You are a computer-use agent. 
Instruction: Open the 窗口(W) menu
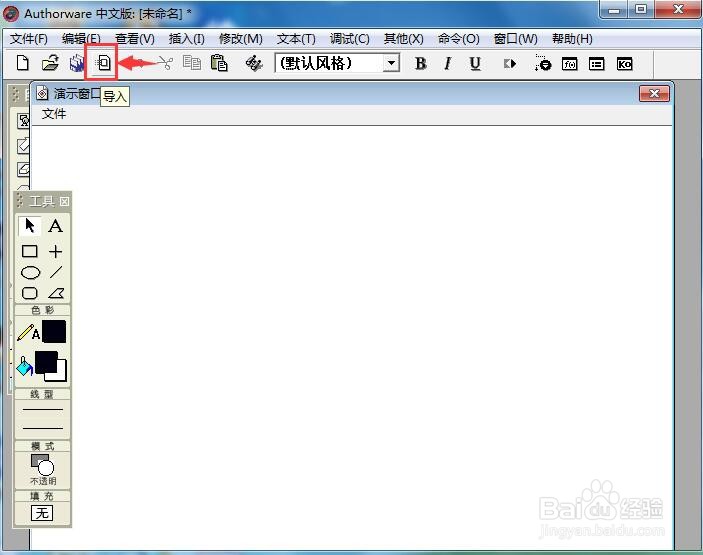point(515,39)
